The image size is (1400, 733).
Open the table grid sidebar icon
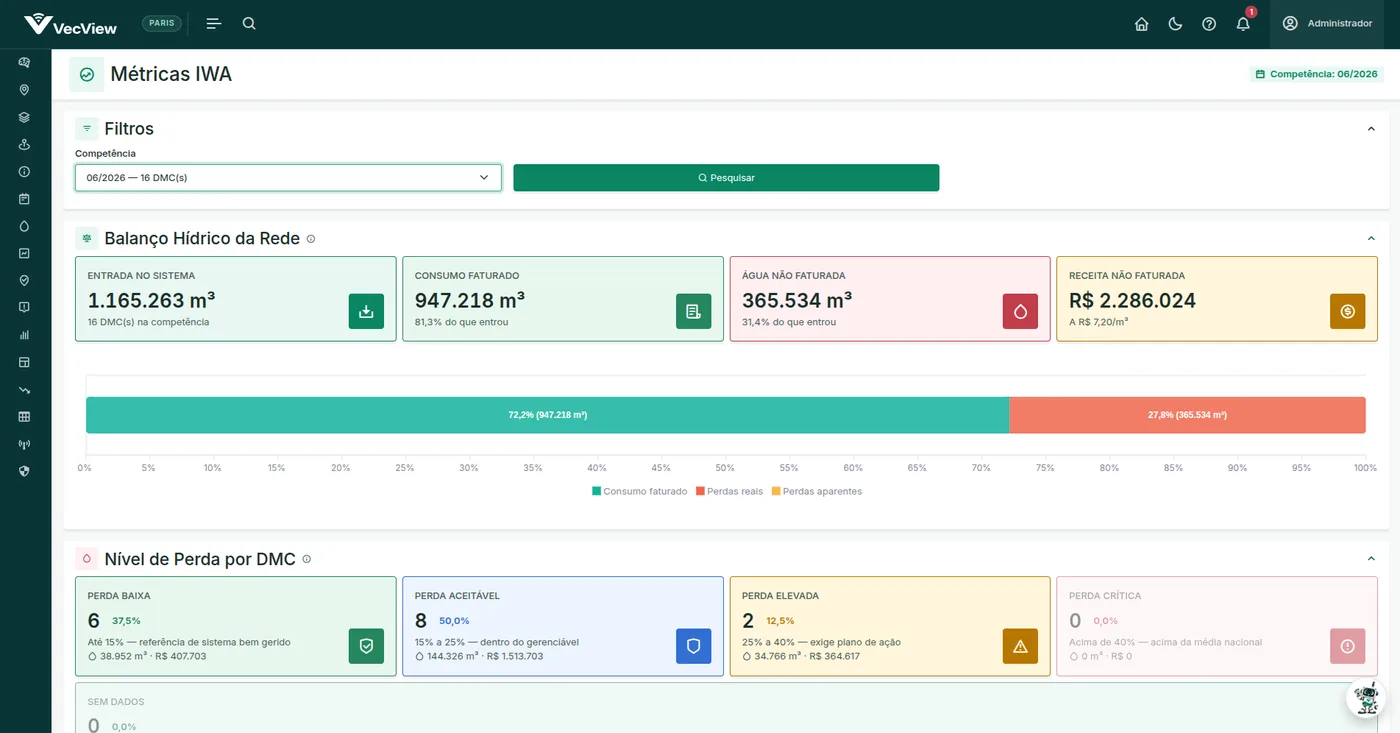(x=24, y=417)
